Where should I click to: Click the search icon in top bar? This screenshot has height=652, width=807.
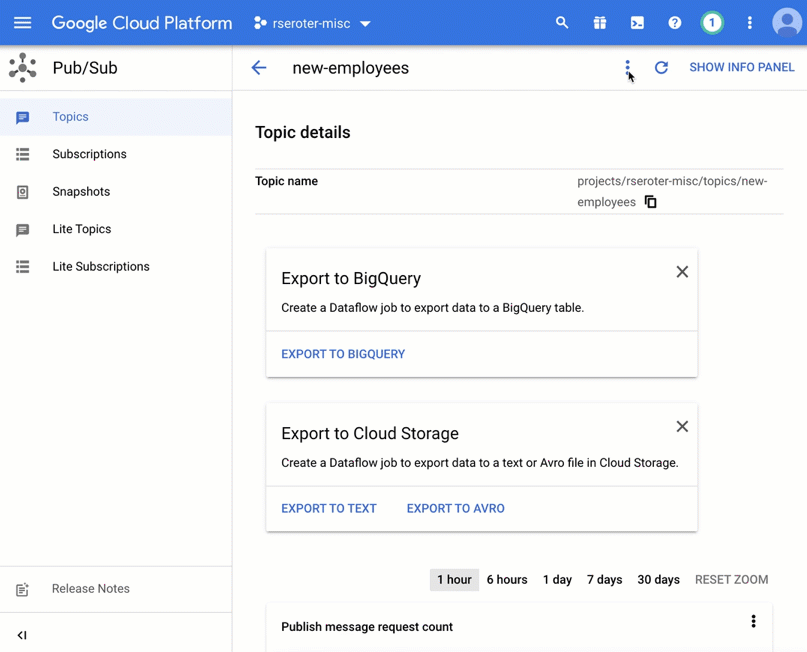(562, 23)
